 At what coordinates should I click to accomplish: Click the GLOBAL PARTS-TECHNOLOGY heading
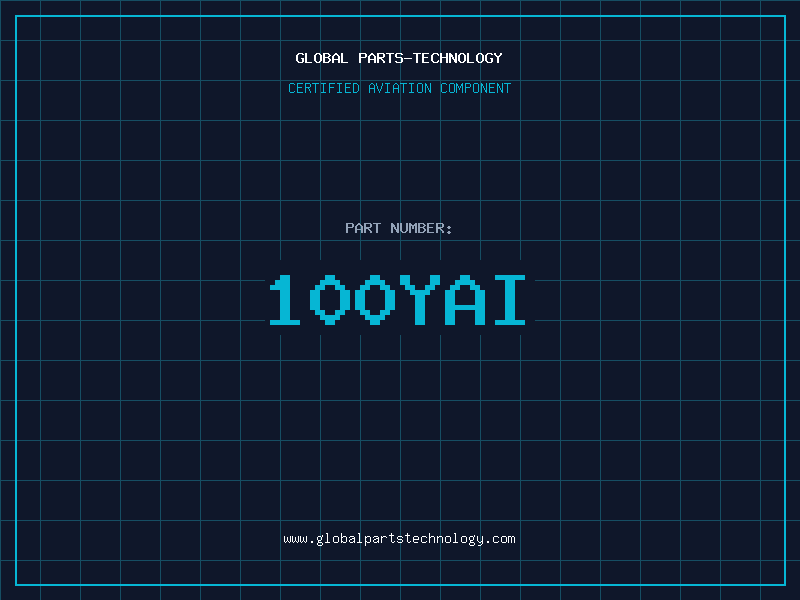pyautogui.click(x=399, y=58)
